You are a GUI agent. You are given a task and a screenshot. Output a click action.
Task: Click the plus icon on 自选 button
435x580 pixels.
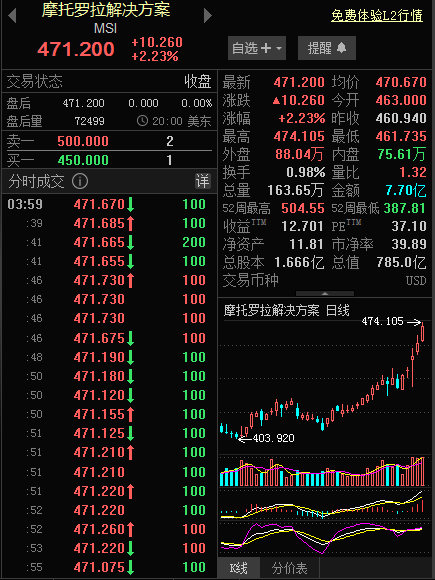coord(266,48)
